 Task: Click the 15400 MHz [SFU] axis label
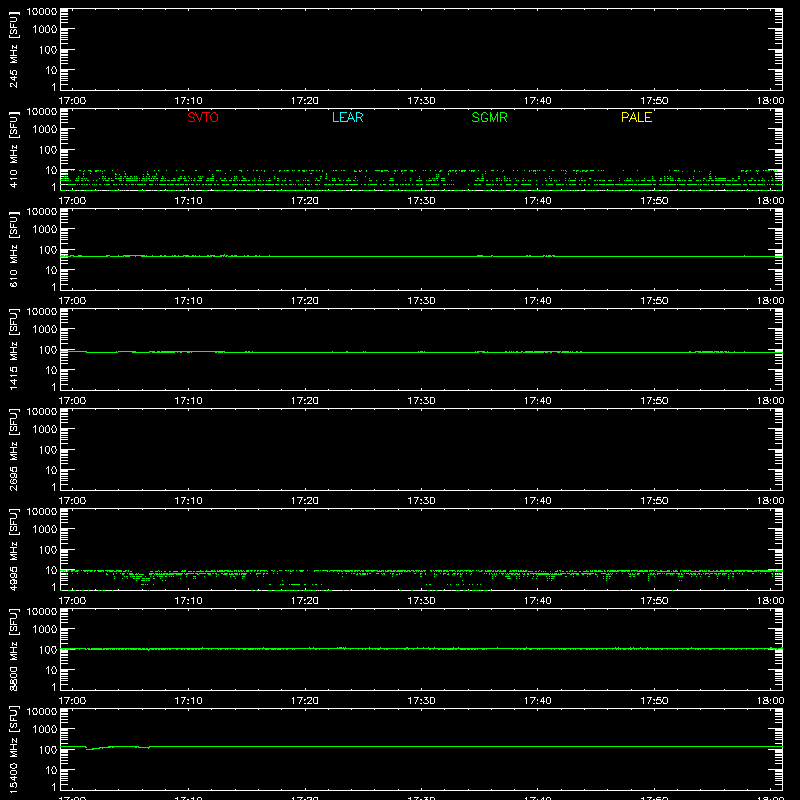pos(14,749)
